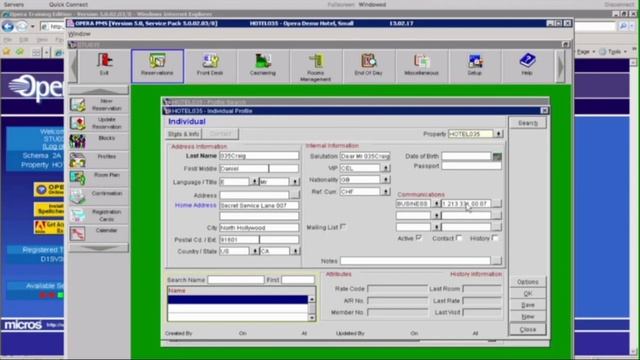Image resolution: width=640 pixels, height=360 pixels.
Task: Click ellipsis button next to Address field
Action: pyautogui.click(x=294, y=195)
